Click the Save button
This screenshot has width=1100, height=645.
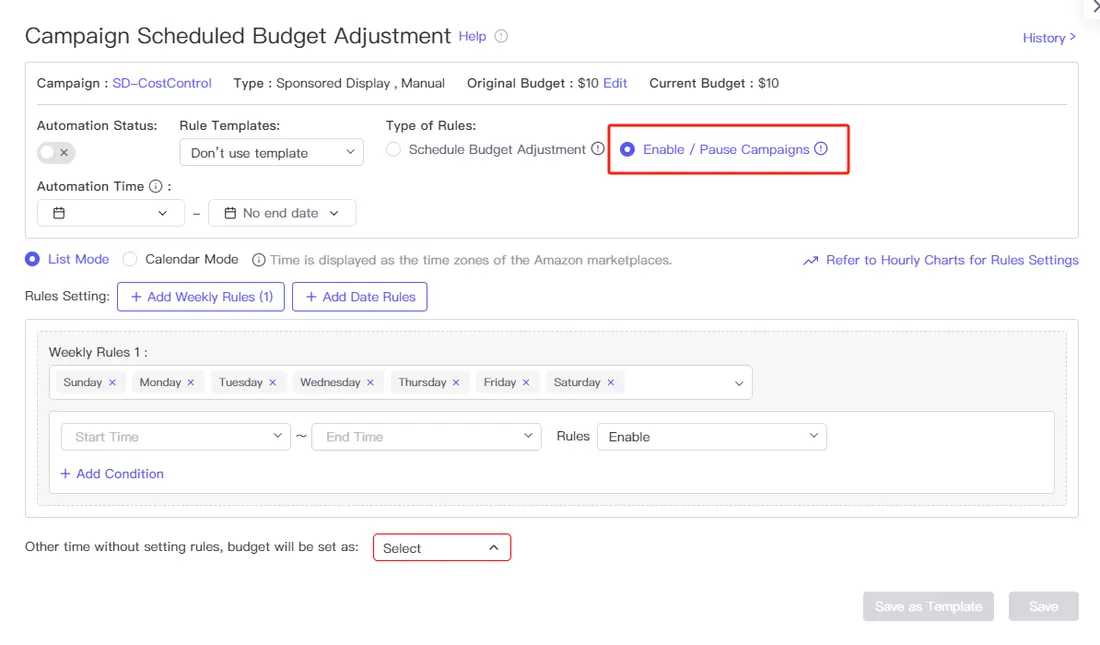[1043, 606]
